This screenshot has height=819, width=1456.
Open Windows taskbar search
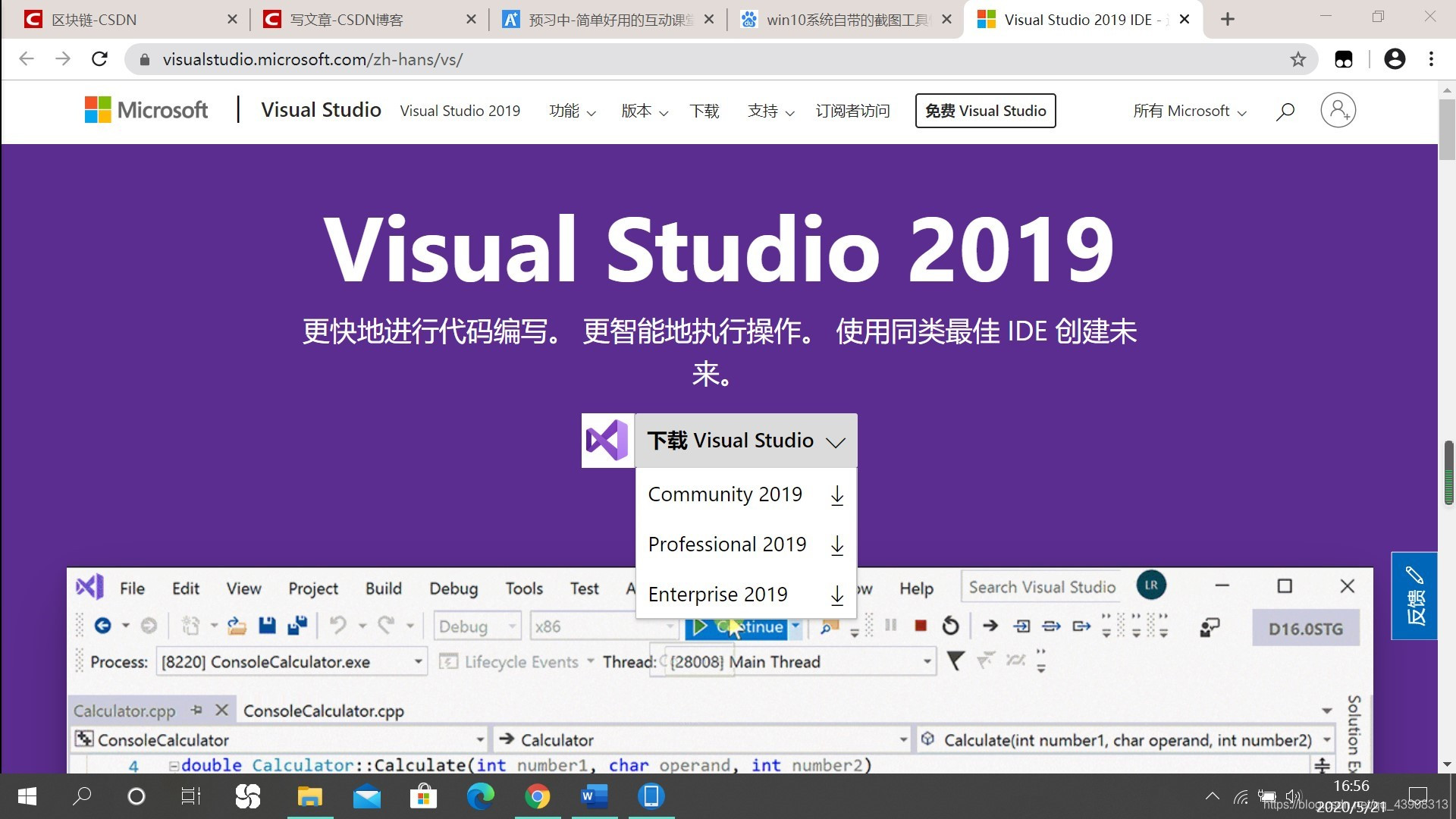coord(81,796)
